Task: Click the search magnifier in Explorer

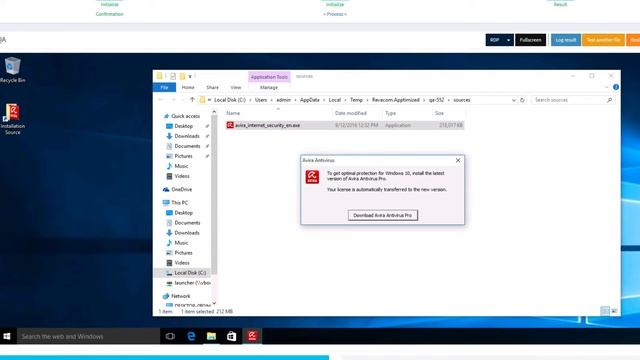Action: pos(609,100)
